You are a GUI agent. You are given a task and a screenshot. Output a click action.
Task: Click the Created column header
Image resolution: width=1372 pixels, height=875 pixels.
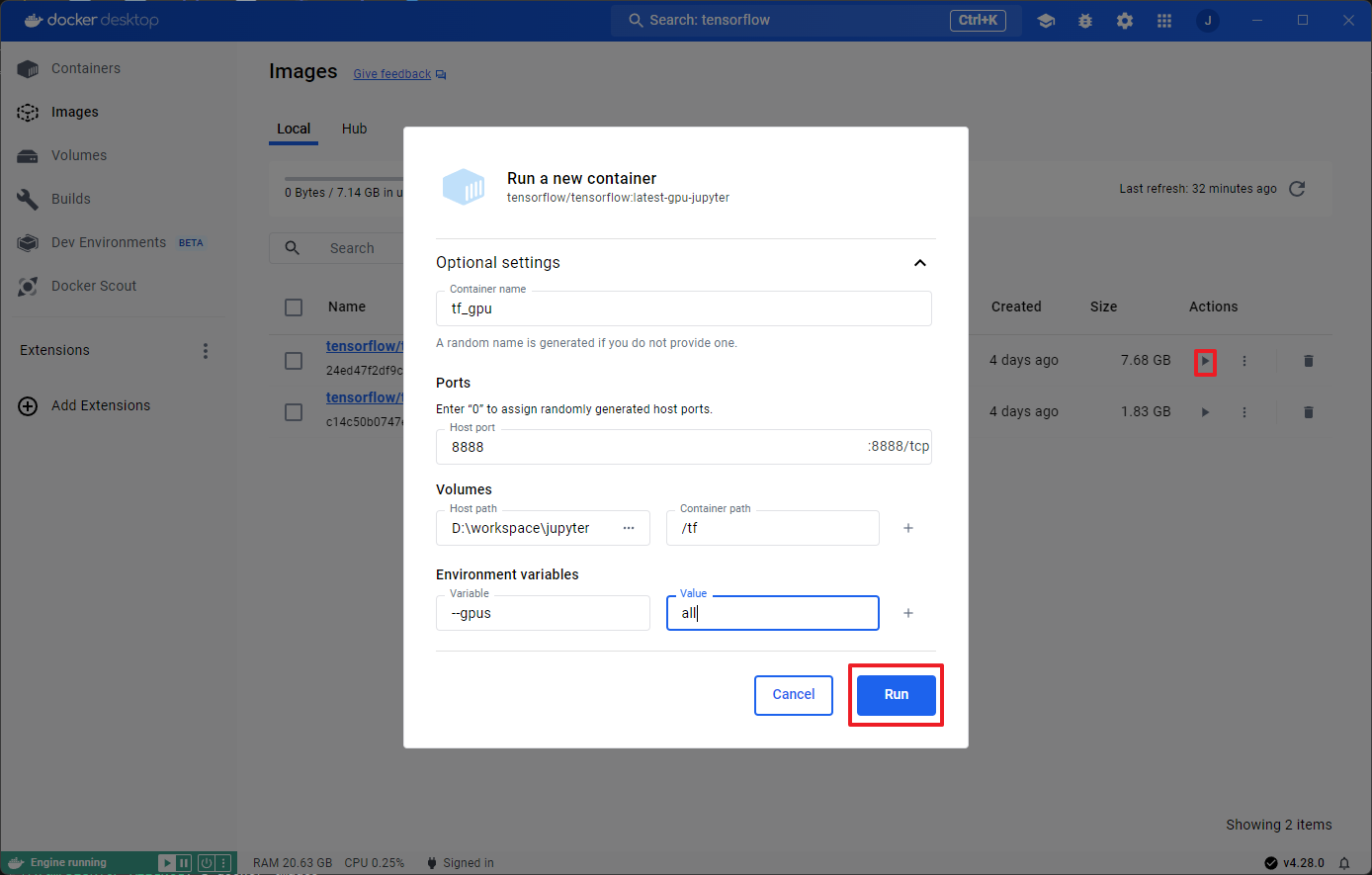pyautogui.click(x=1016, y=307)
